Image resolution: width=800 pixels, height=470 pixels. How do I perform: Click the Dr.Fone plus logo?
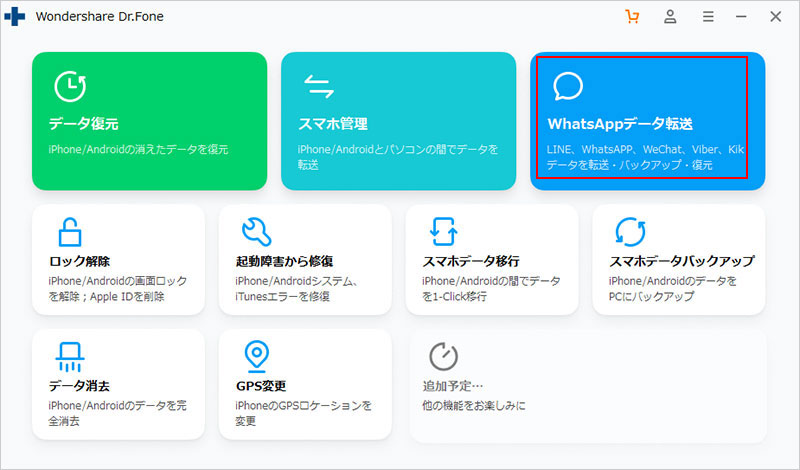click(x=14, y=16)
